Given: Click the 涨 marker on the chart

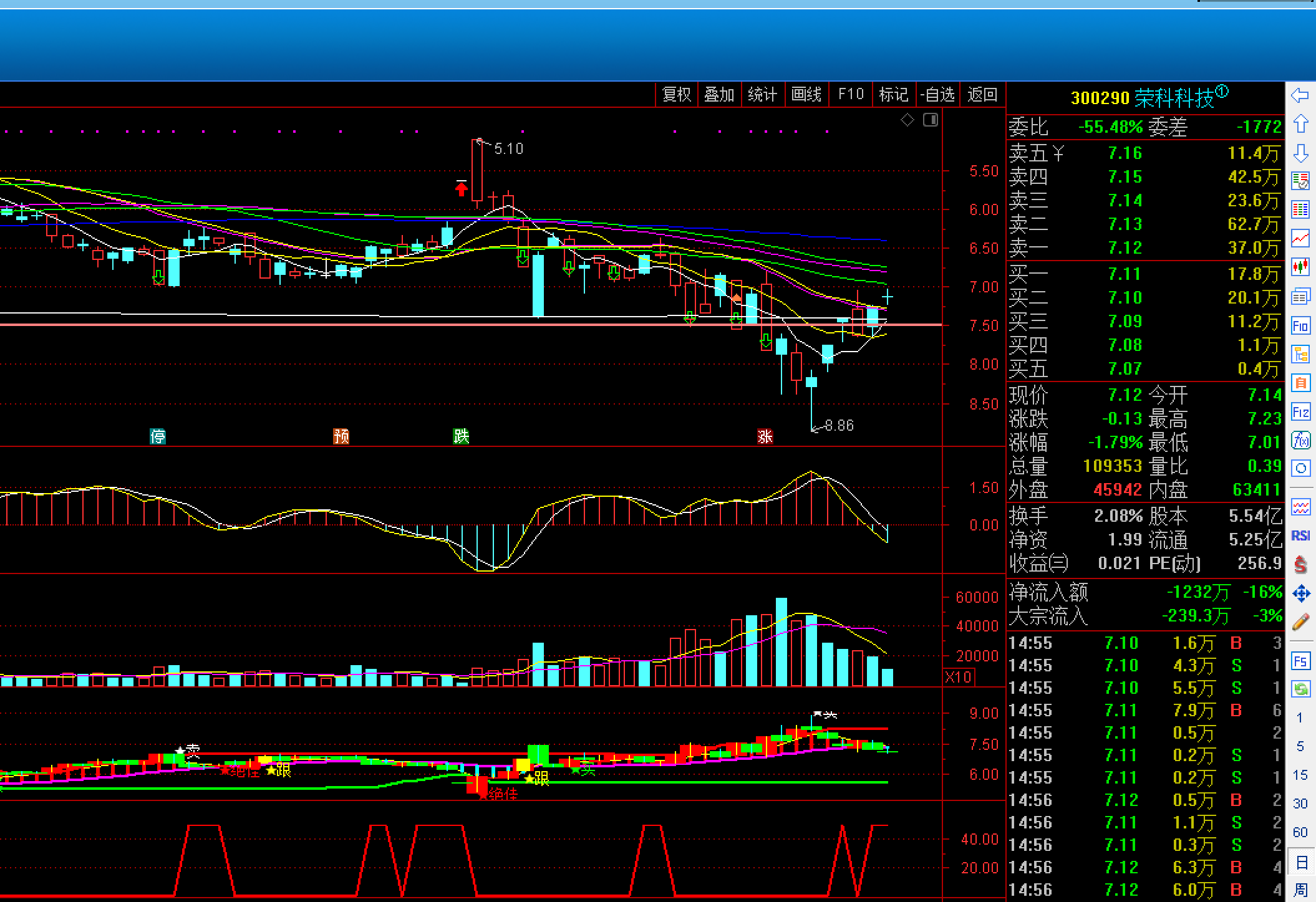Looking at the screenshot, I should 765,436.
